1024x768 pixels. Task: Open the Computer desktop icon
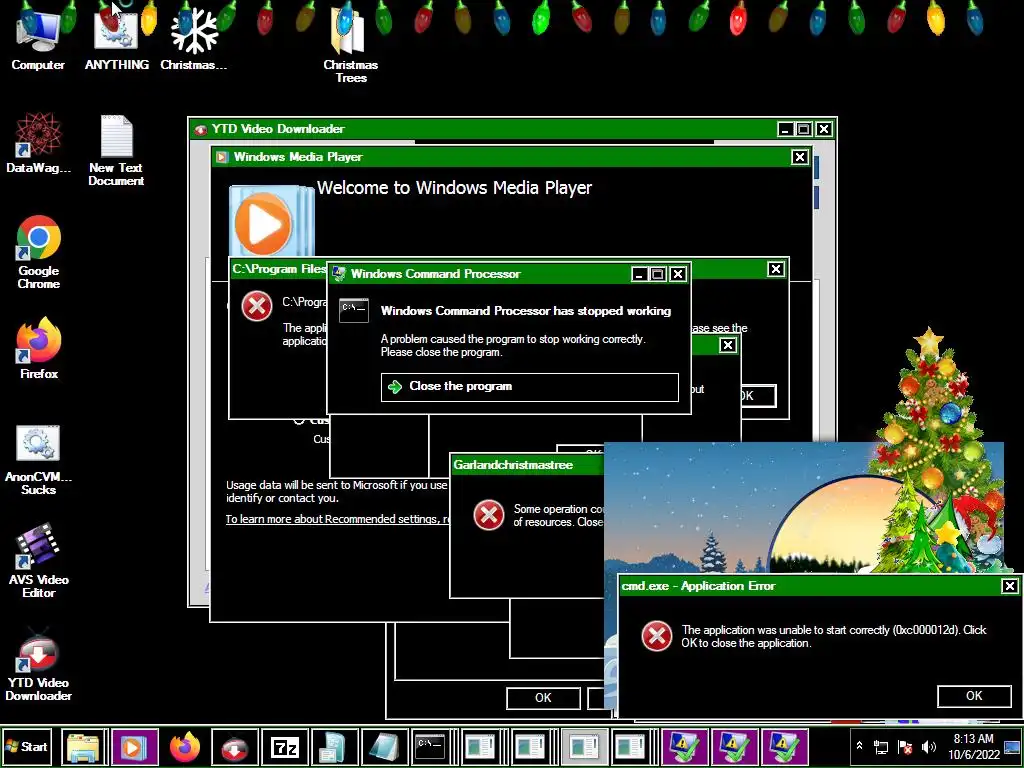click(38, 39)
